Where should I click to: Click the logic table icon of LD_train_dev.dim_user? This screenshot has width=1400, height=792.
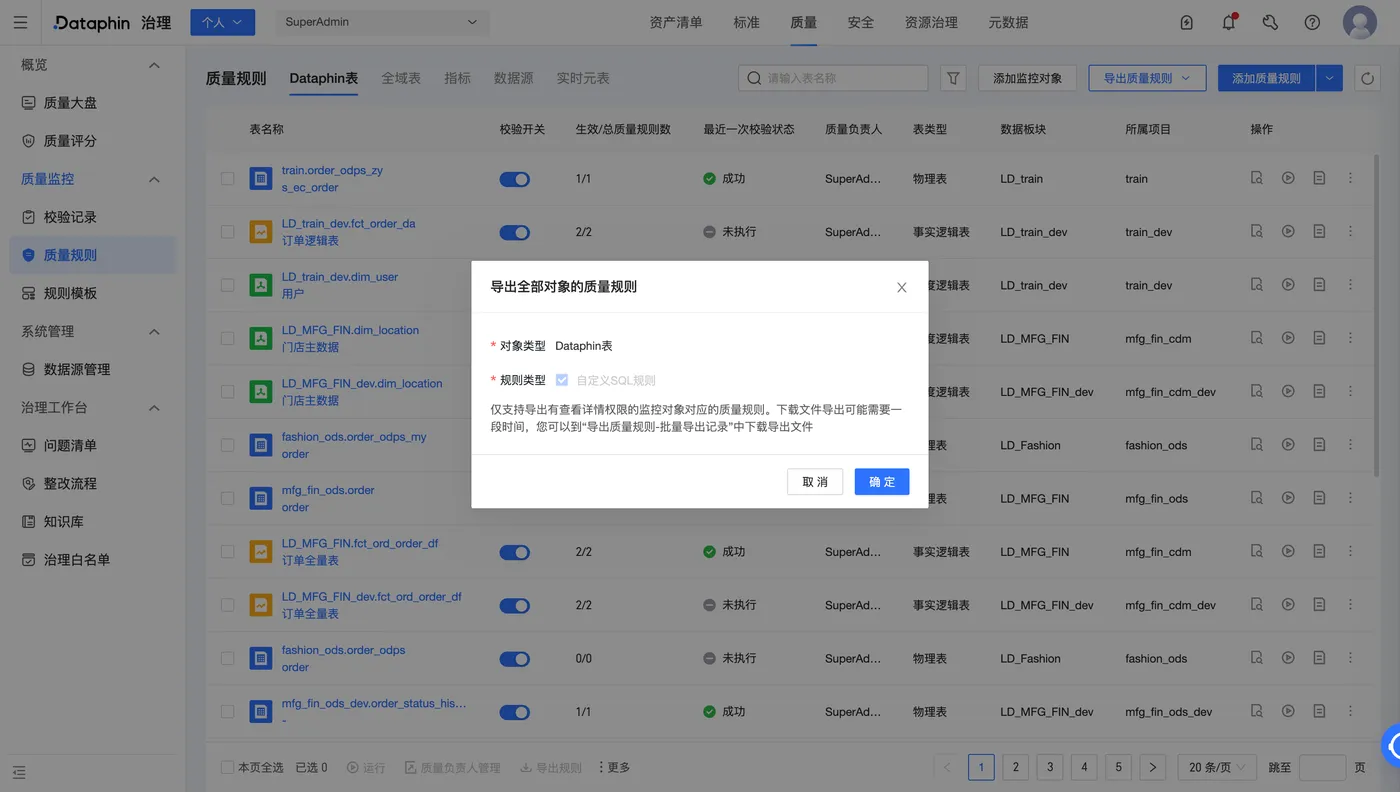click(x=261, y=285)
